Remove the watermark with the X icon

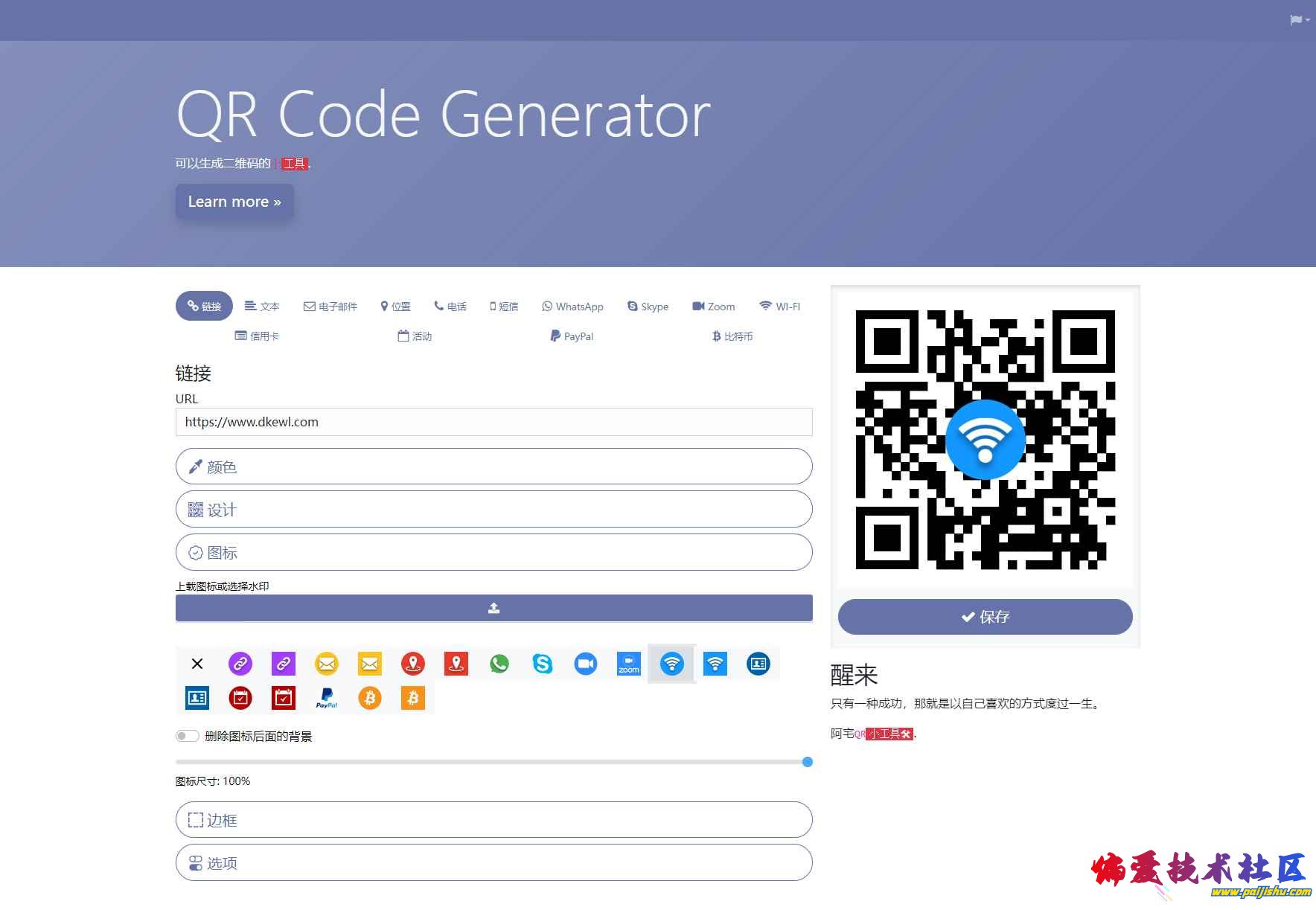point(197,664)
